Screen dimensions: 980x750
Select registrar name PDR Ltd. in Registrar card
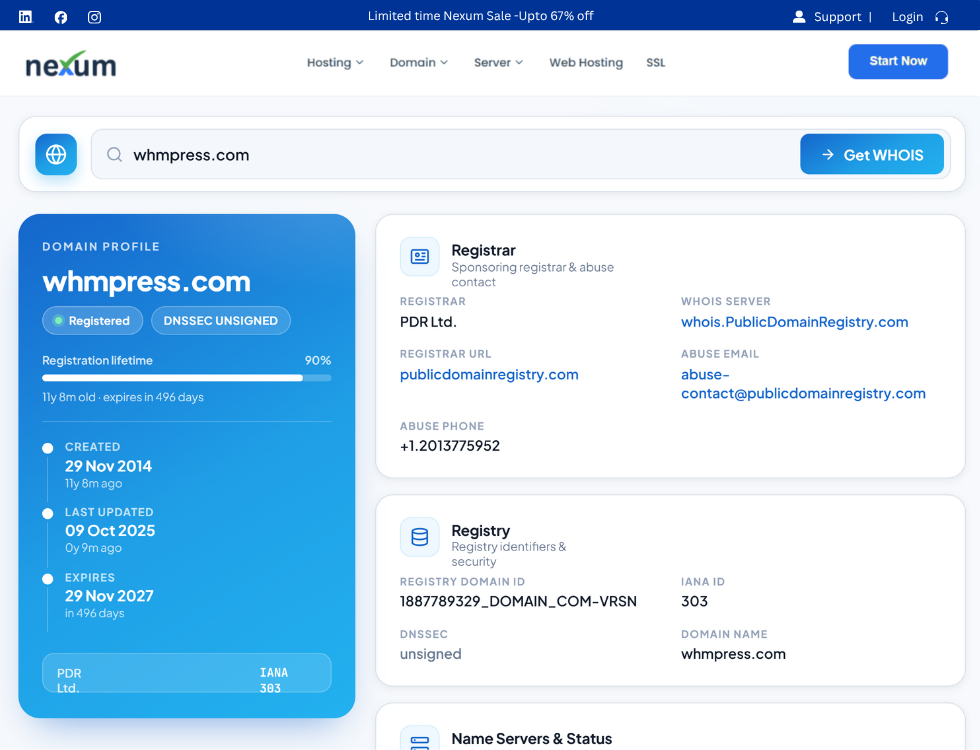tap(428, 322)
